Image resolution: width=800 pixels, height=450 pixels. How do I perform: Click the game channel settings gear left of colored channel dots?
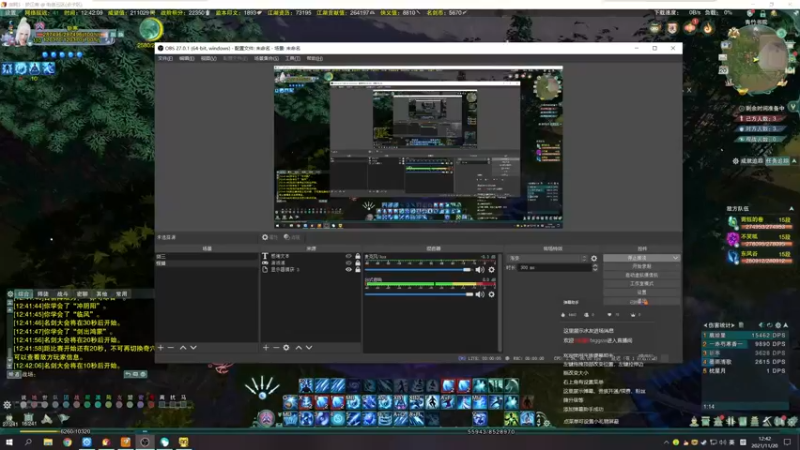[7, 405]
